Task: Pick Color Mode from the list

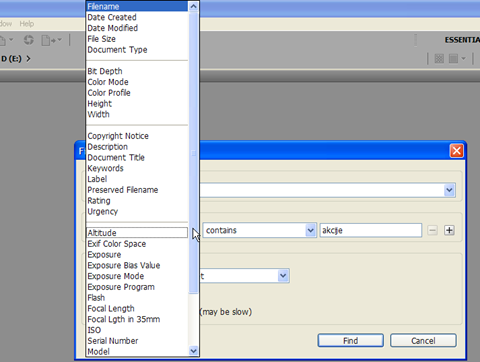Action: (137, 82)
